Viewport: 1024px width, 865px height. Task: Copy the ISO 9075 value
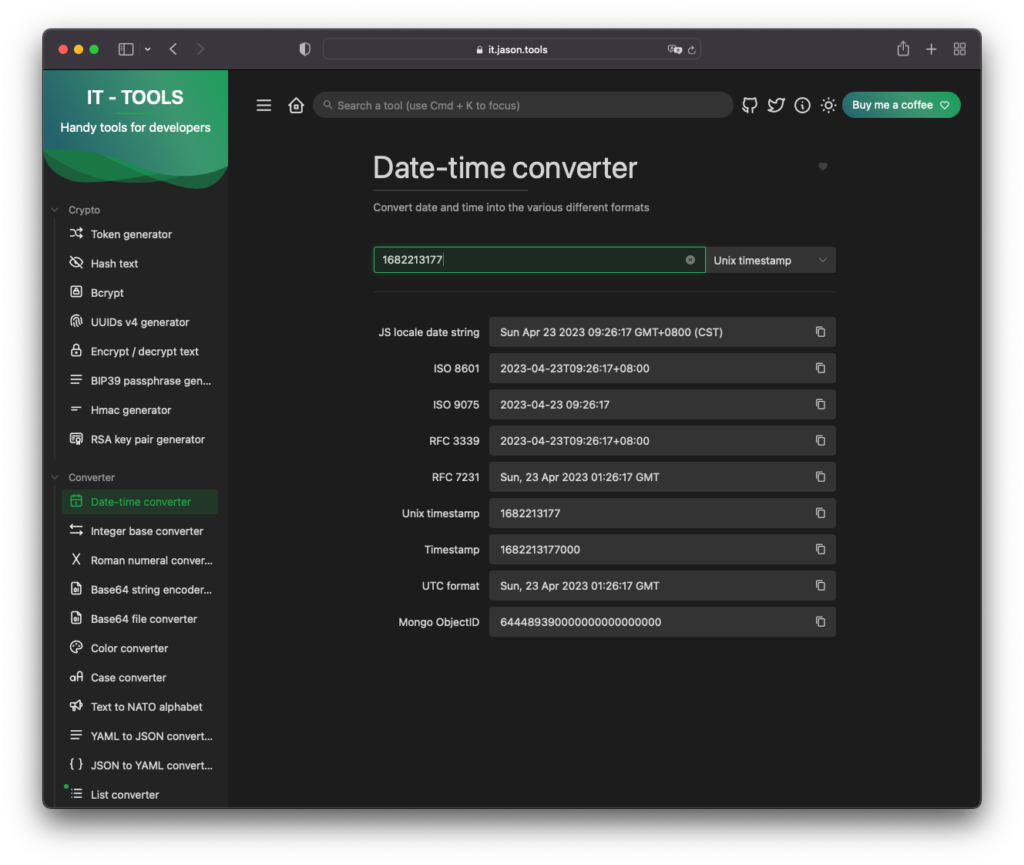(820, 405)
